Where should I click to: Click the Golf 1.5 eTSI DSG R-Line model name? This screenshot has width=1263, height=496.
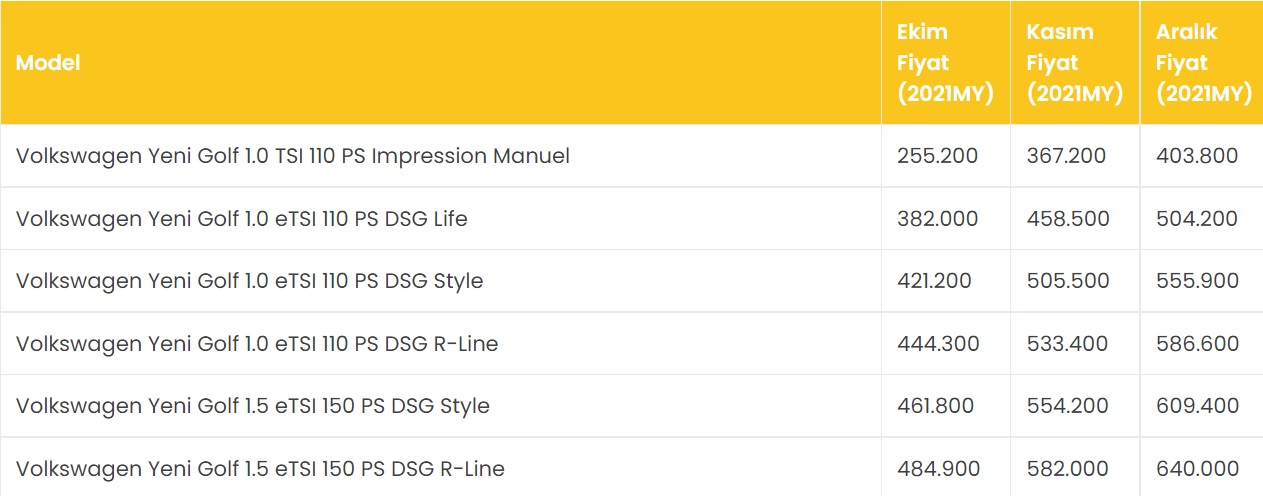260,468
